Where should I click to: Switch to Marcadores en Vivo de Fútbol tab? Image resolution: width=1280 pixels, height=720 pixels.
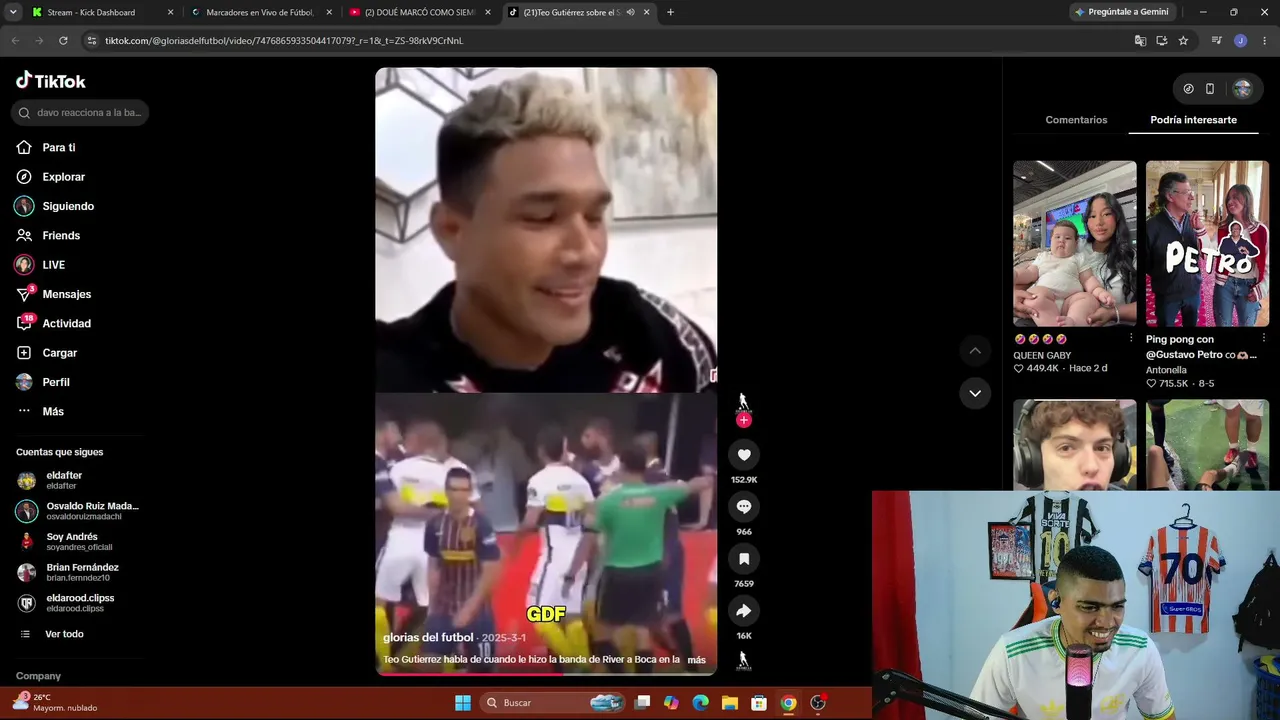click(x=260, y=12)
